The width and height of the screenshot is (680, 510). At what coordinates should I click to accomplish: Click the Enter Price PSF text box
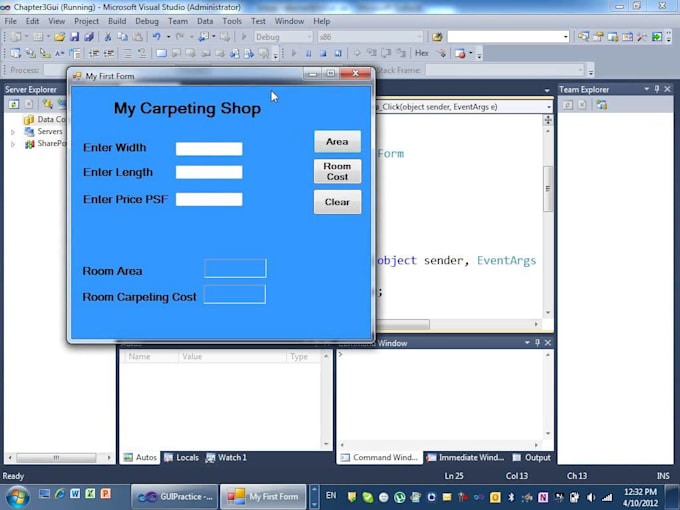tap(209, 199)
